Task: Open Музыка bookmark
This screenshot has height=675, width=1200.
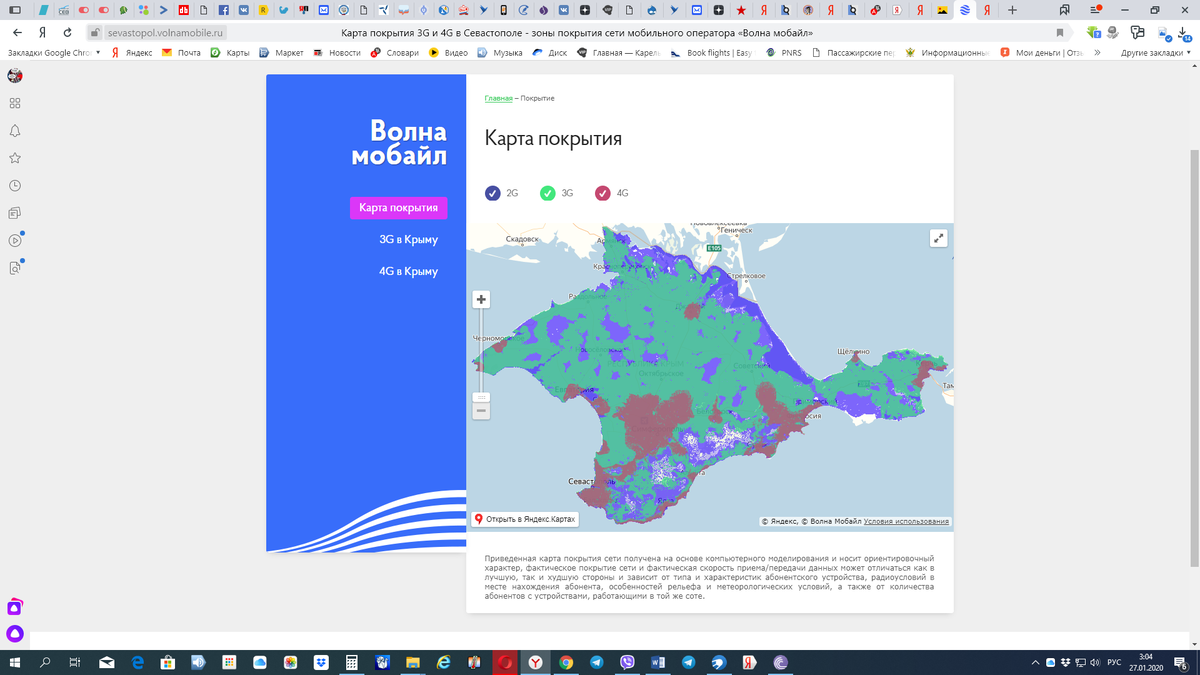Action: (499, 52)
